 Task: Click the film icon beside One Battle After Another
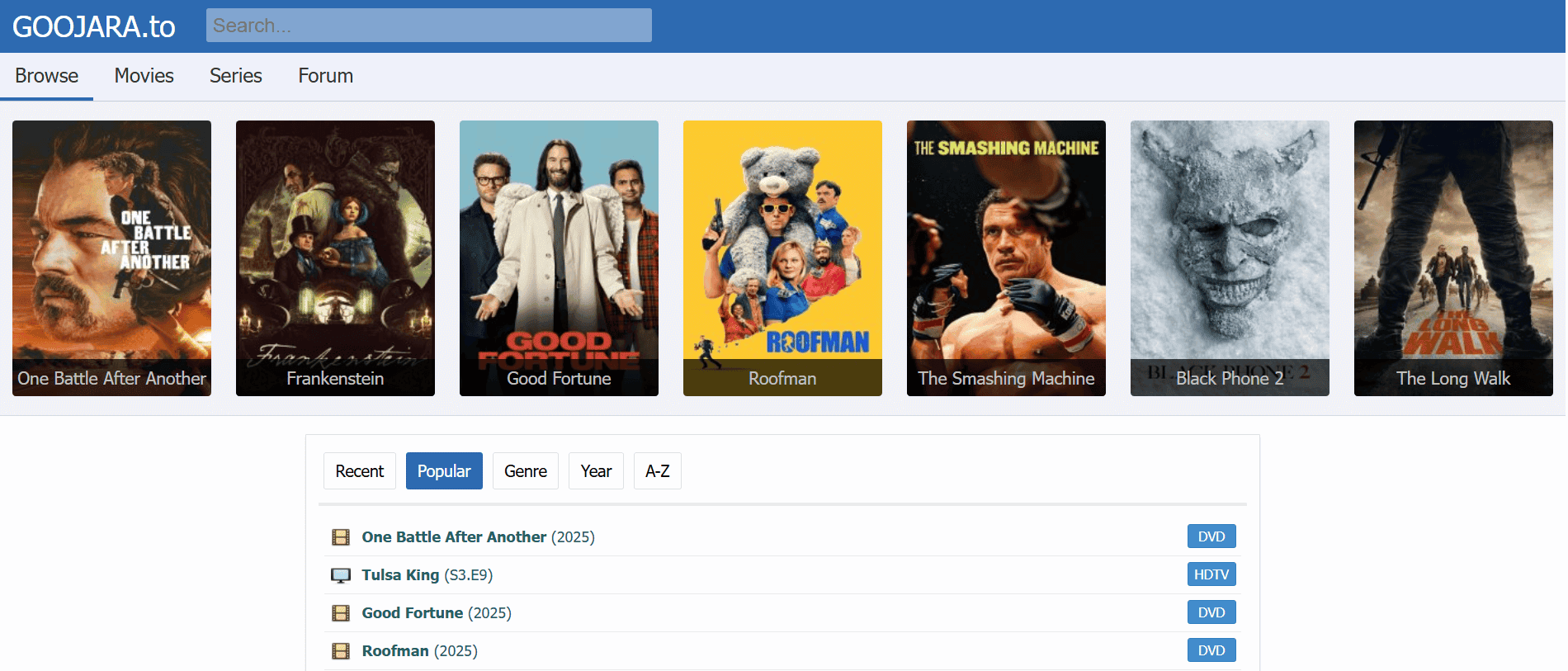(x=340, y=537)
